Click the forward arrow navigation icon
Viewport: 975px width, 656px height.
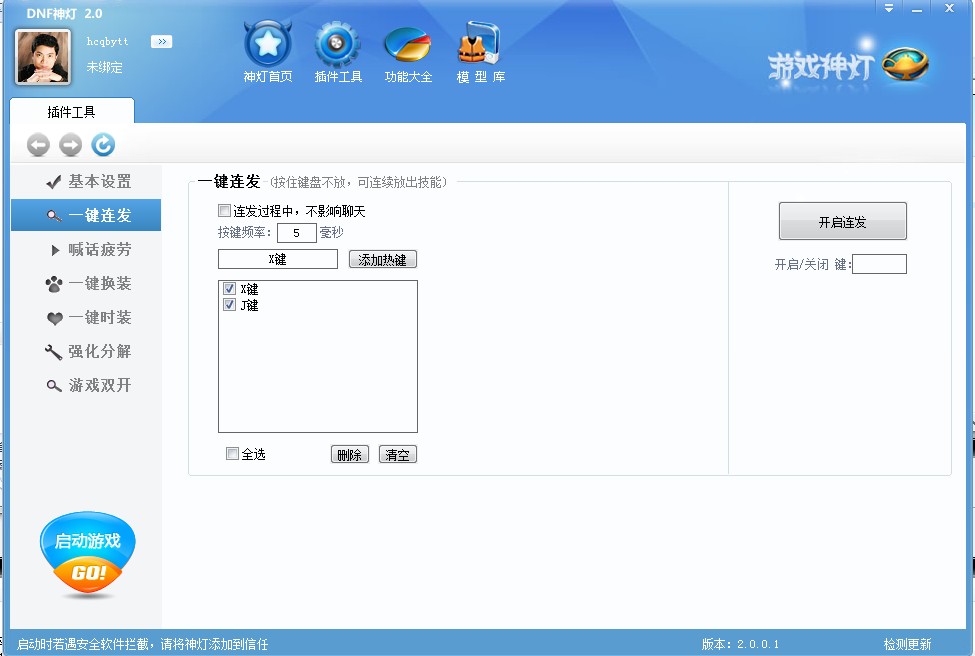point(70,145)
